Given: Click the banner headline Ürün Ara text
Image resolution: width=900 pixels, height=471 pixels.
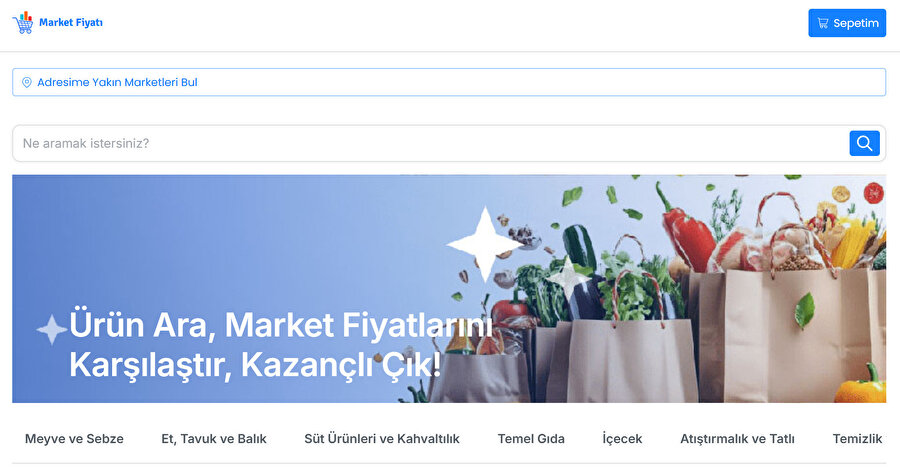Looking at the screenshot, I should (142, 325).
